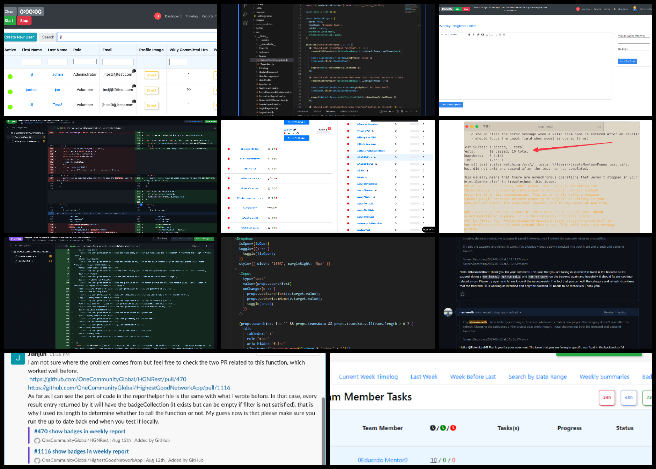
Task: Click the blue-bordered 48h filter button
Action: tap(628, 397)
